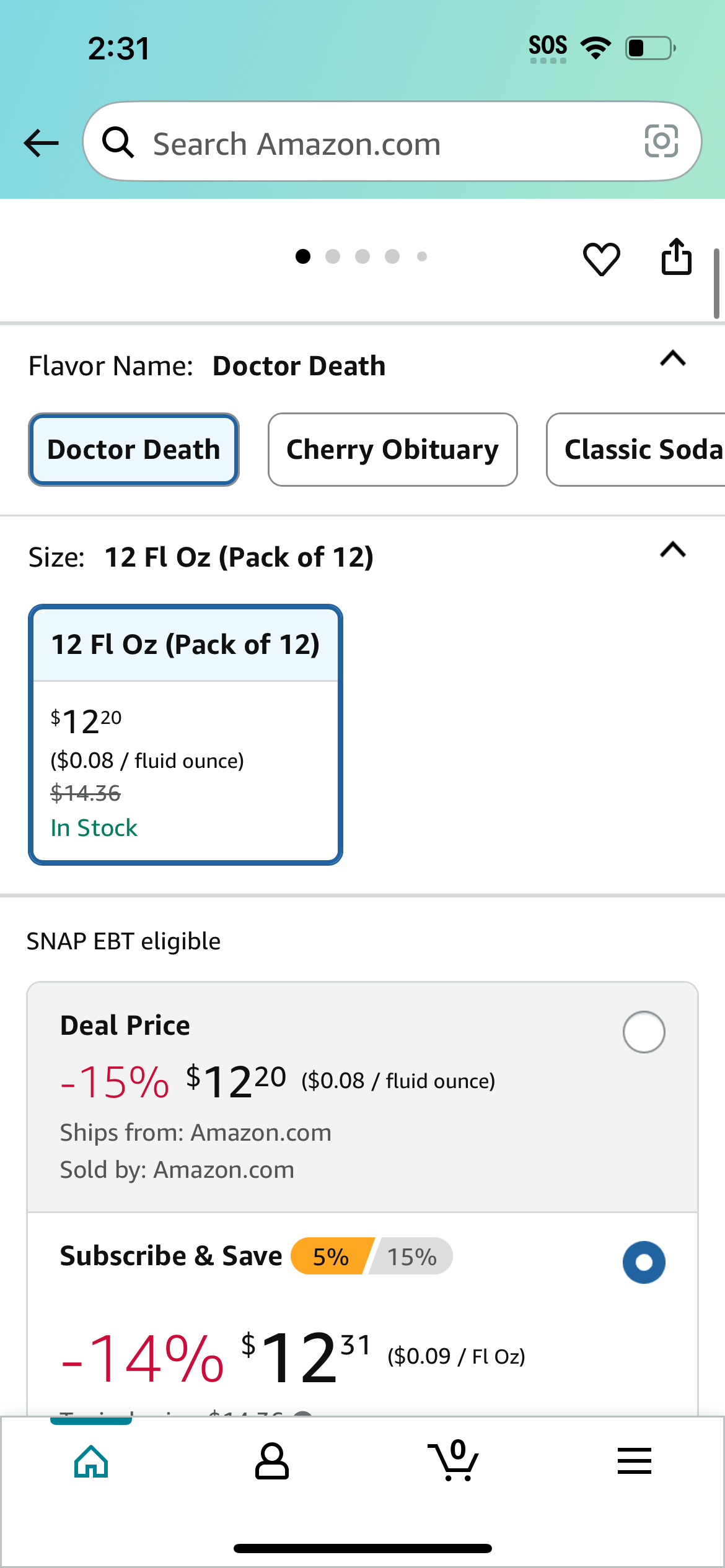Viewport: 725px width, 1568px height.
Task: Open the shopping cart icon
Action: pyautogui.click(x=453, y=1460)
